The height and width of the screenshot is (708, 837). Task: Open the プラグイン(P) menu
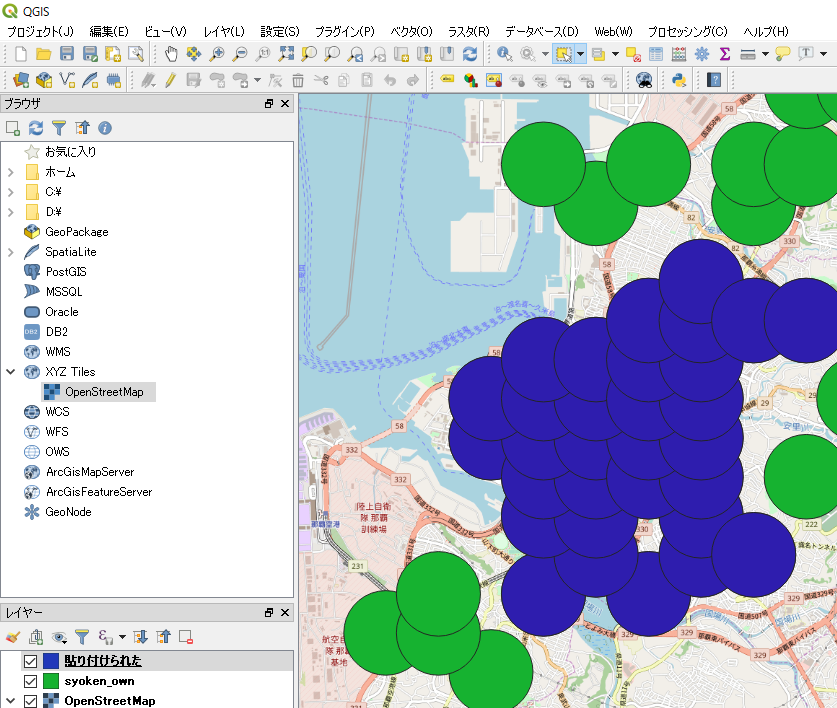tap(344, 32)
